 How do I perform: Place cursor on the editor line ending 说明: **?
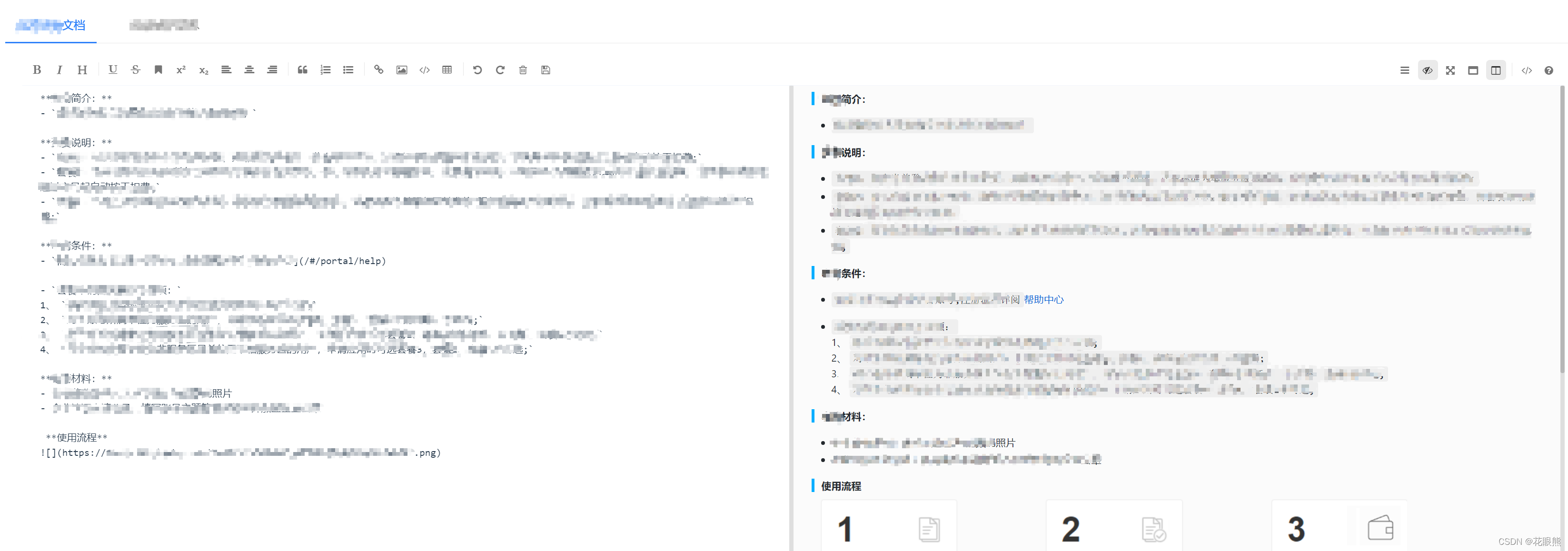(76, 142)
